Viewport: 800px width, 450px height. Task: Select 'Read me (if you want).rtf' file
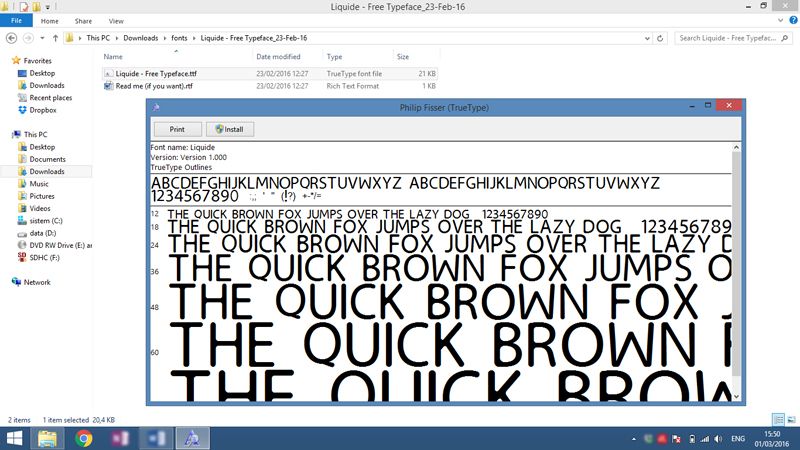coord(154,86)
